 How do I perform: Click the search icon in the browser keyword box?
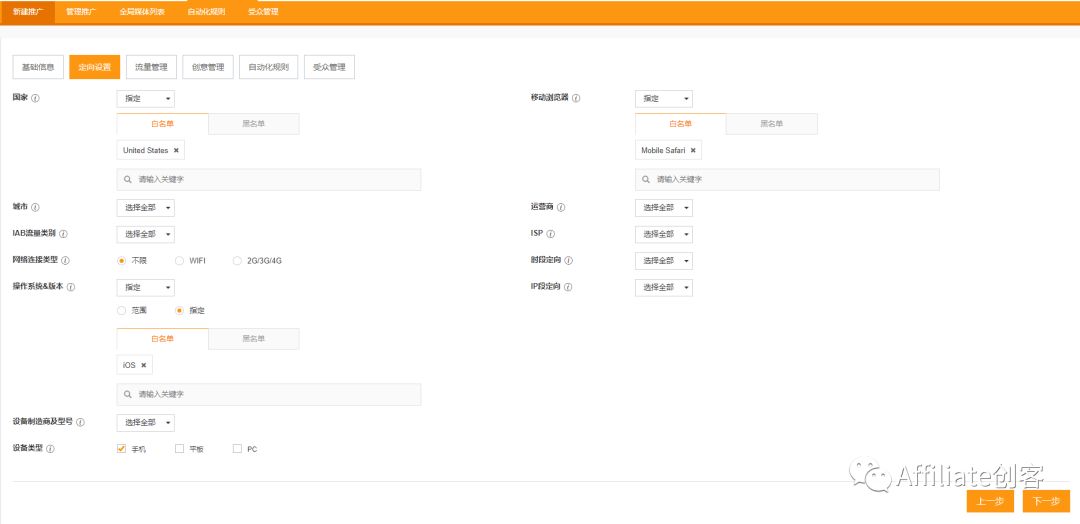[646, 179]
